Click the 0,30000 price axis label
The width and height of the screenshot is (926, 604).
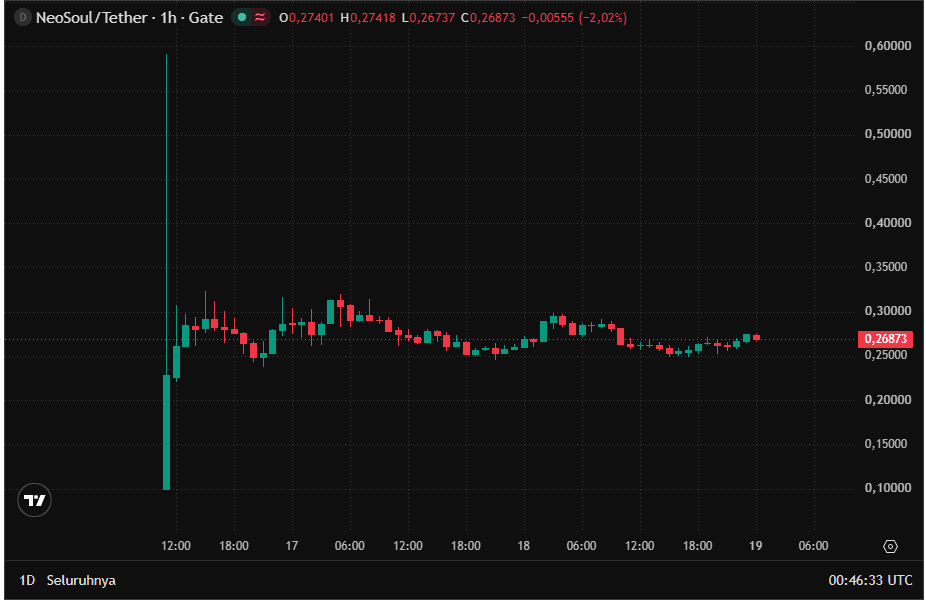click(x=888, y=311)
